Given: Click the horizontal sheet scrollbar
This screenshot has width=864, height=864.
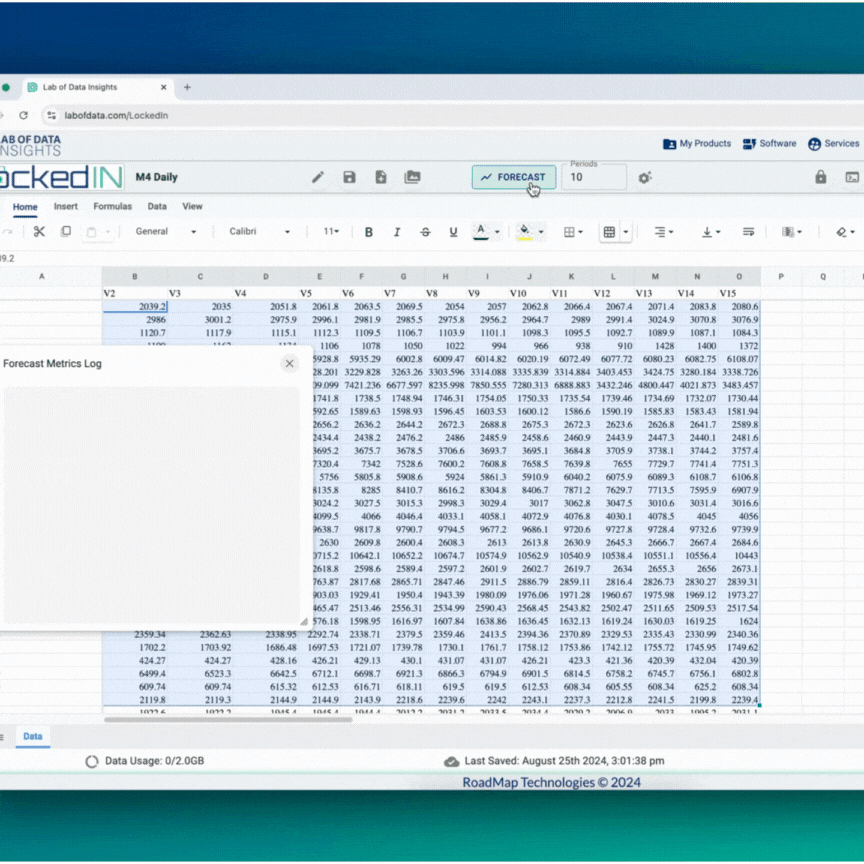Looking at the screenshot, I should coord(228,719).
